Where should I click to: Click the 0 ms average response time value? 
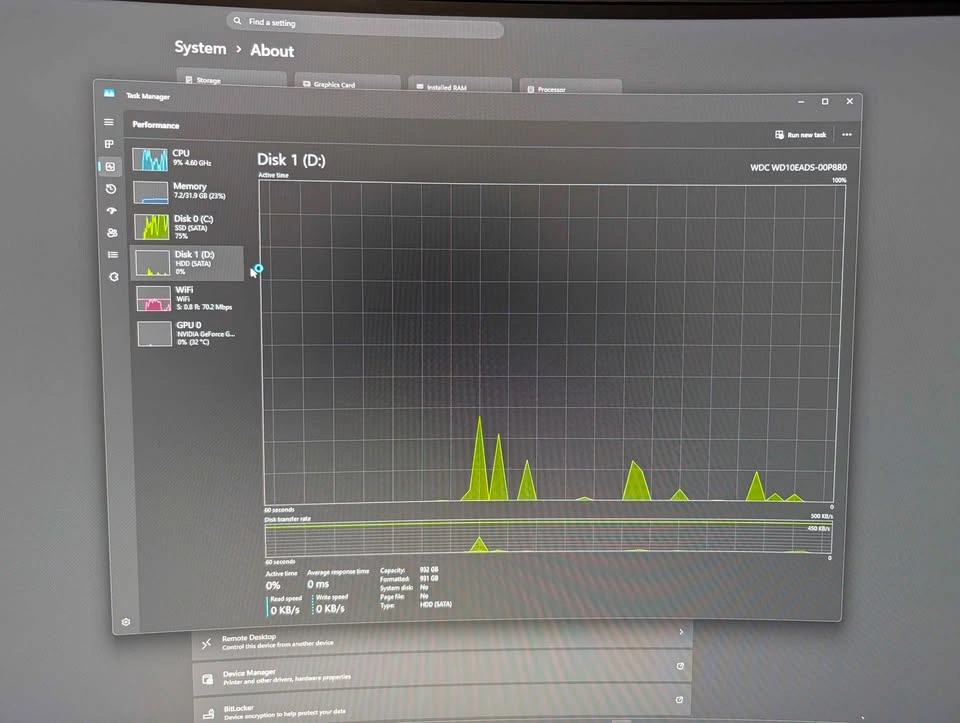pyautogui.click(x=318, y=584)
